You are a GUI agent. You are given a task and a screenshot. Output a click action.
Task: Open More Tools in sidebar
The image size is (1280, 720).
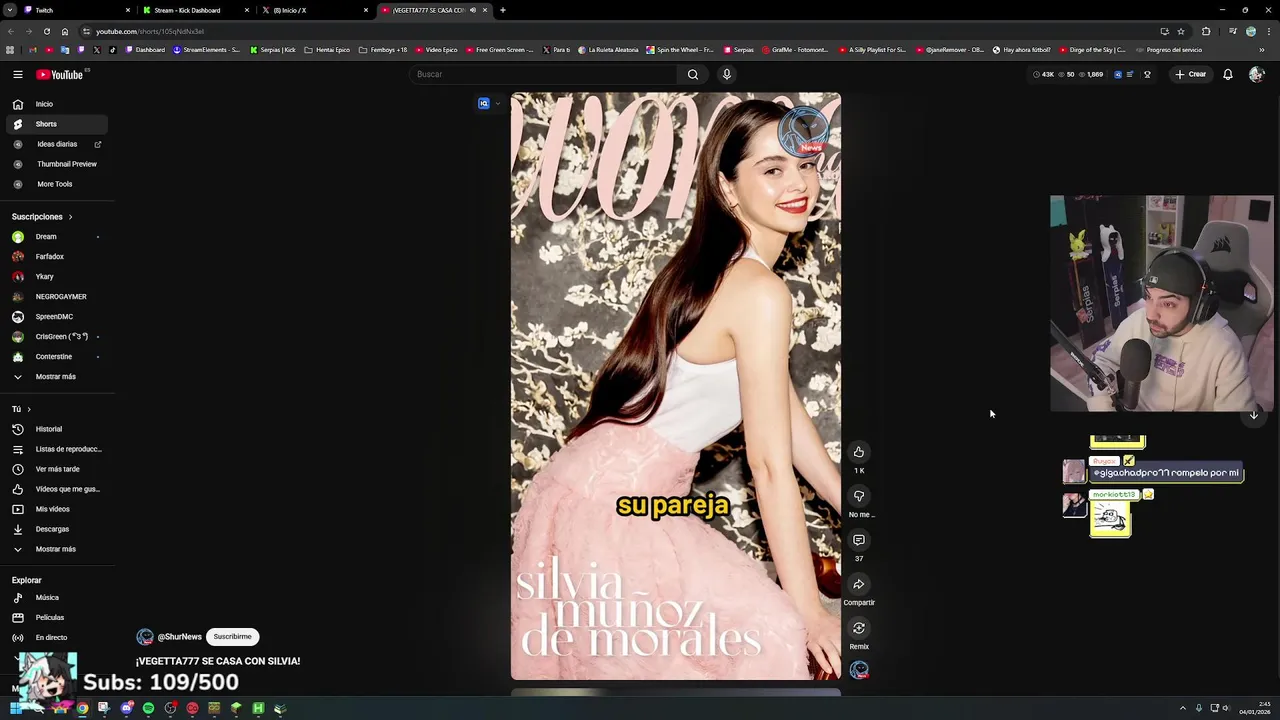(x=58, y=184)
